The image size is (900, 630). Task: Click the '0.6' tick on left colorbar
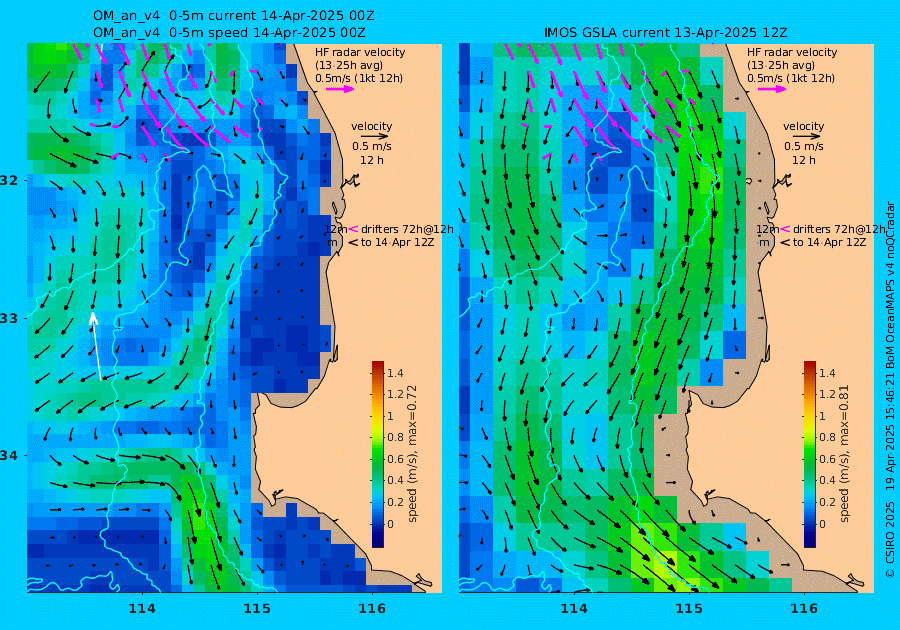(395, 459)
